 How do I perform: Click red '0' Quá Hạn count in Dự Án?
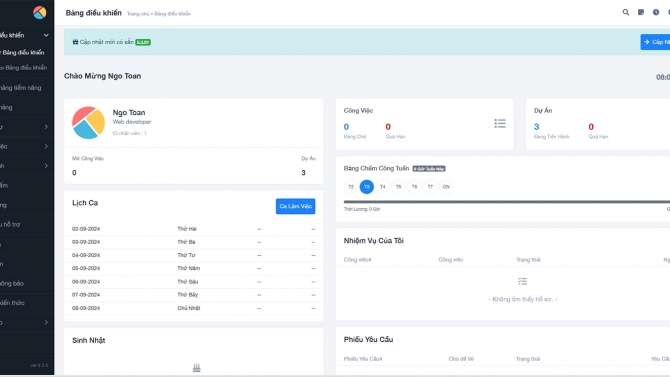pos(591,127)
